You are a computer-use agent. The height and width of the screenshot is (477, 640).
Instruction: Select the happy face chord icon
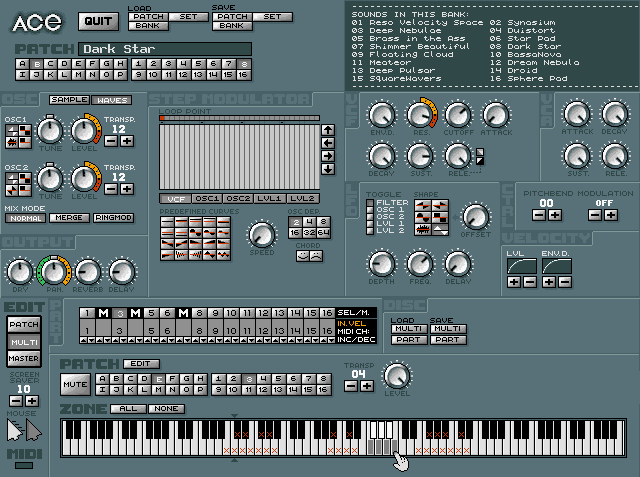tap(302, 256)
